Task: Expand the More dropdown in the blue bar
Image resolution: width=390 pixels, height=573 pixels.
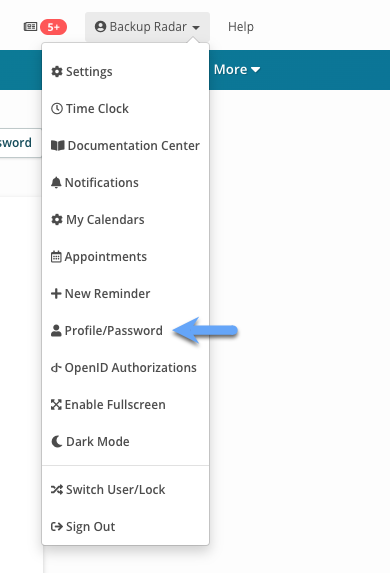Action: click(x=236, y=69)
